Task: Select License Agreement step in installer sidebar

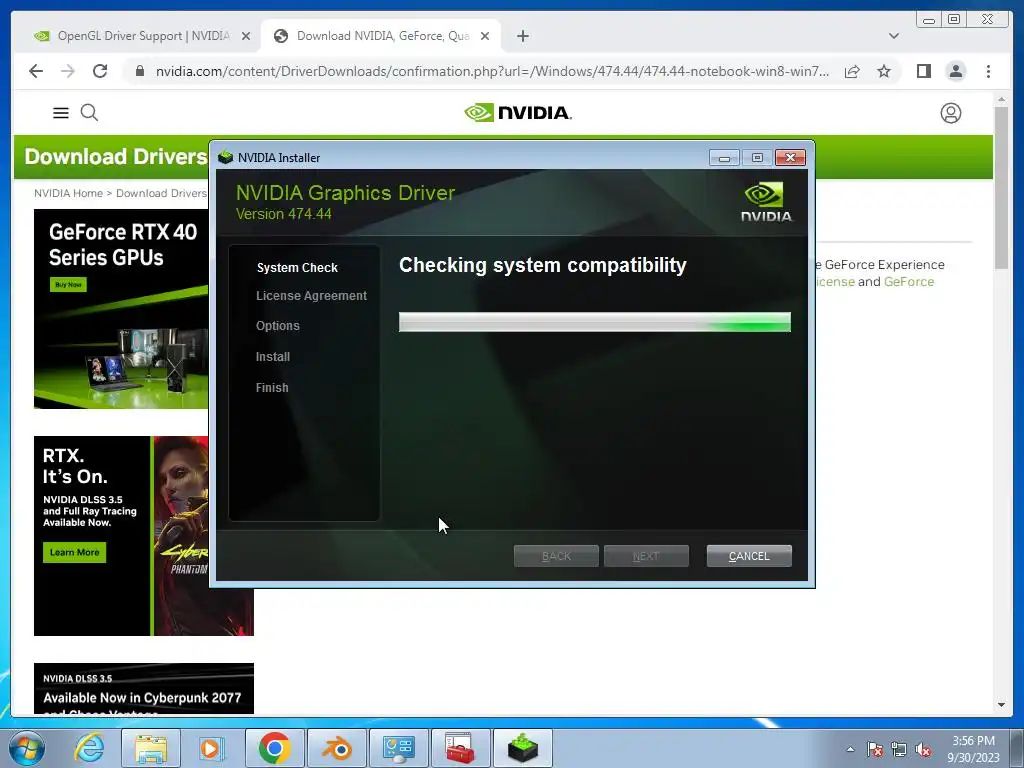Action: [x=311, y=296]
